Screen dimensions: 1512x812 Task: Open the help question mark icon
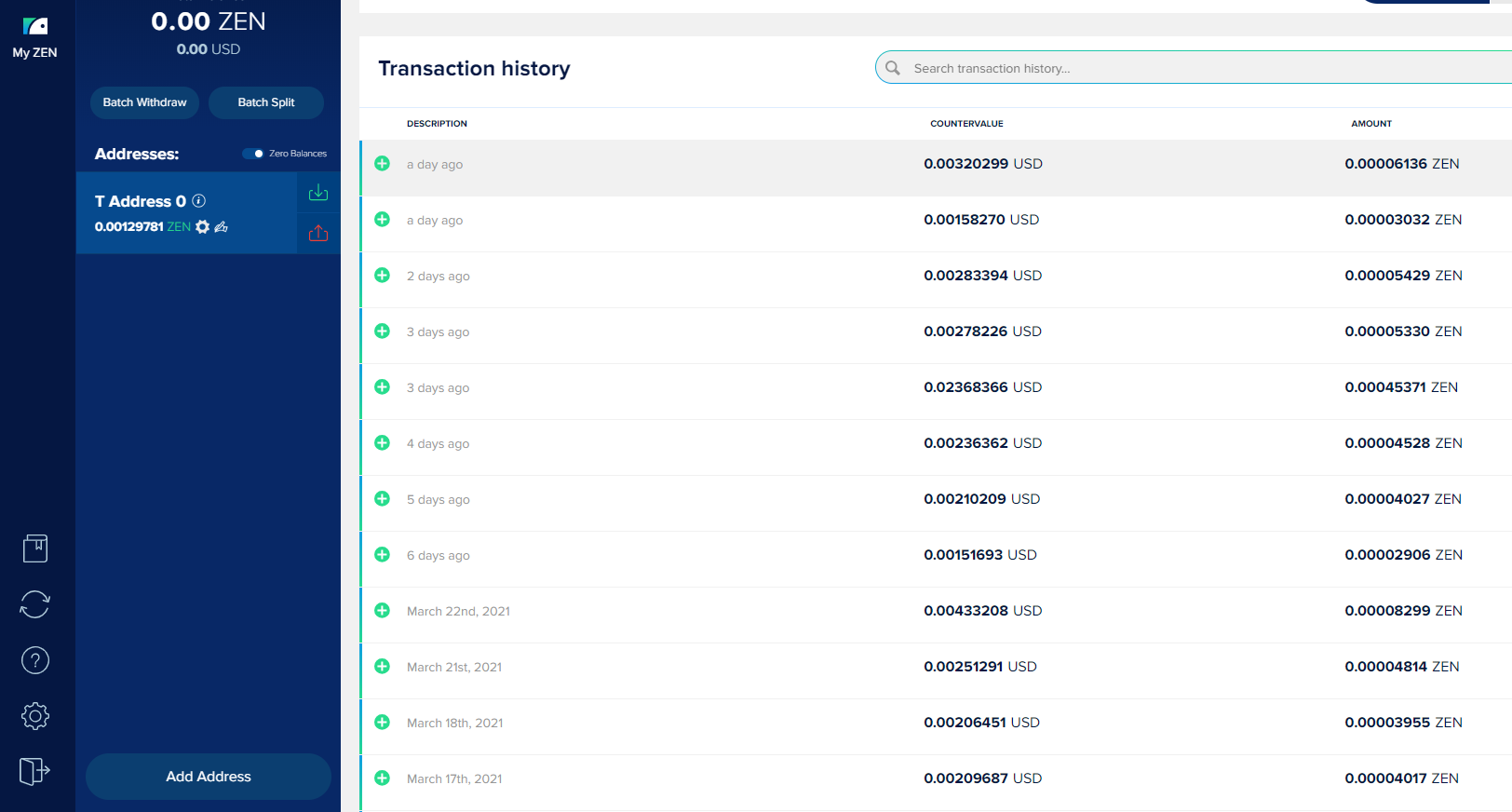click(35, 660)
